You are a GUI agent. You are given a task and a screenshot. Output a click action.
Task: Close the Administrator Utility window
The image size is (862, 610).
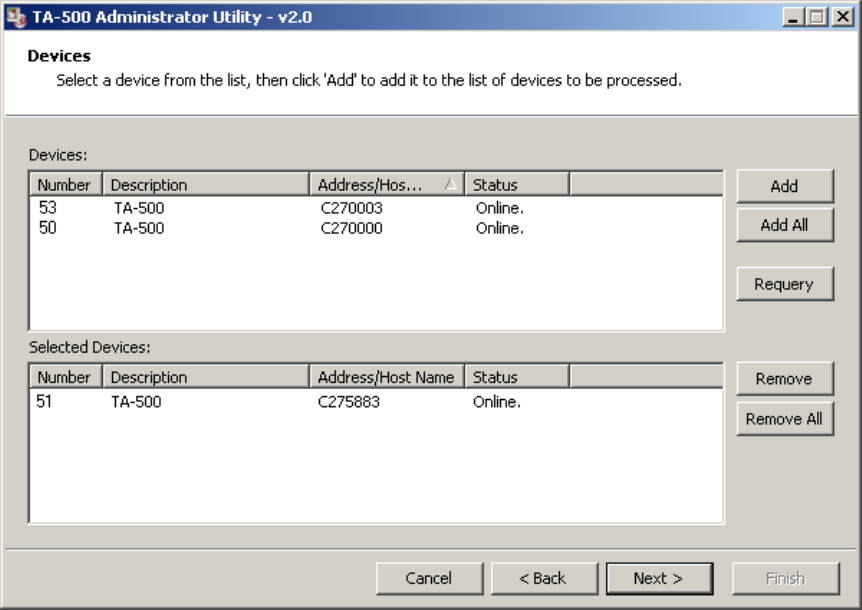(843, 17)
